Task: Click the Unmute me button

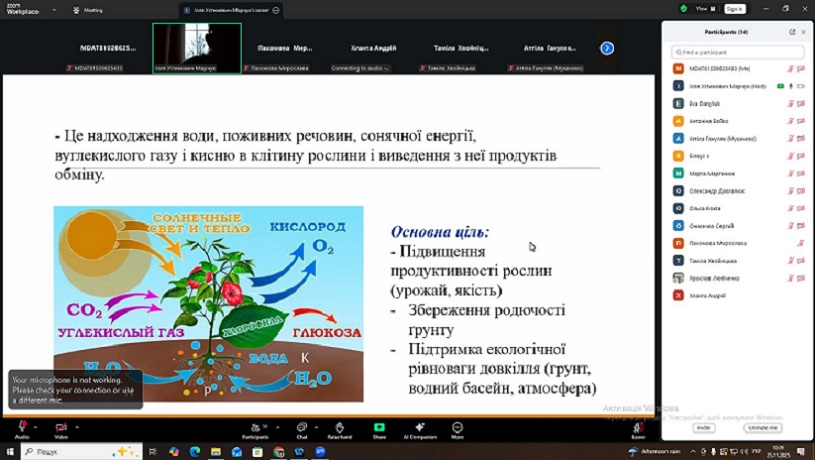Action: [x=763, y=427]
